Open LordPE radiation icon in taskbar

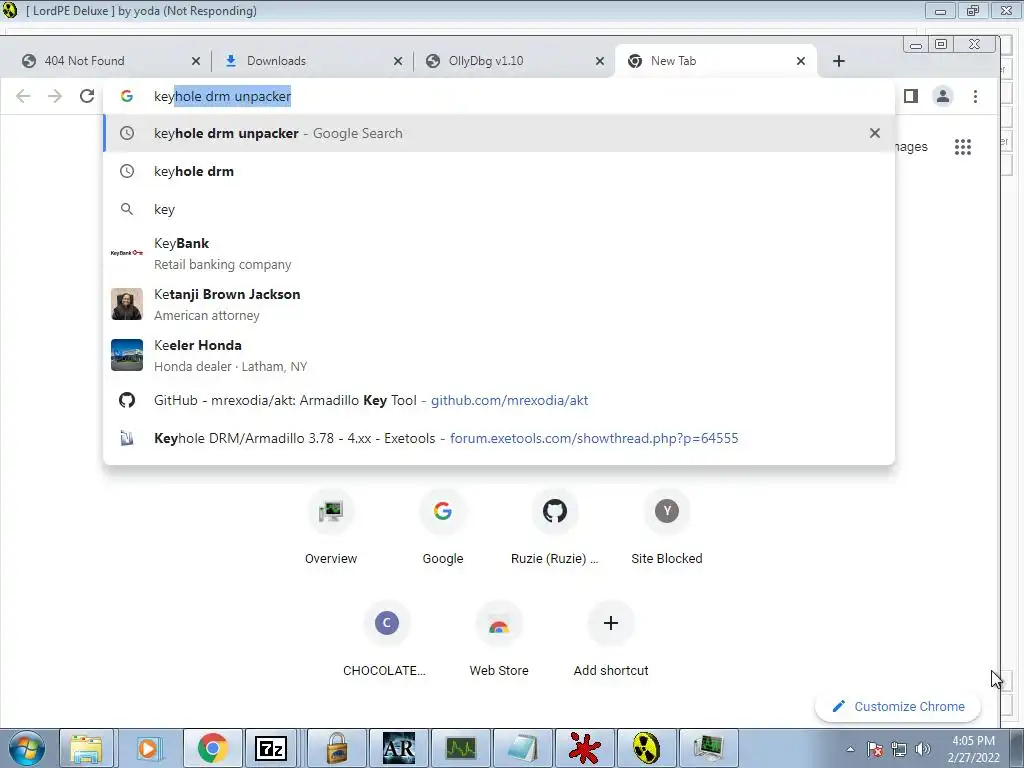click(x=646, y=748)
